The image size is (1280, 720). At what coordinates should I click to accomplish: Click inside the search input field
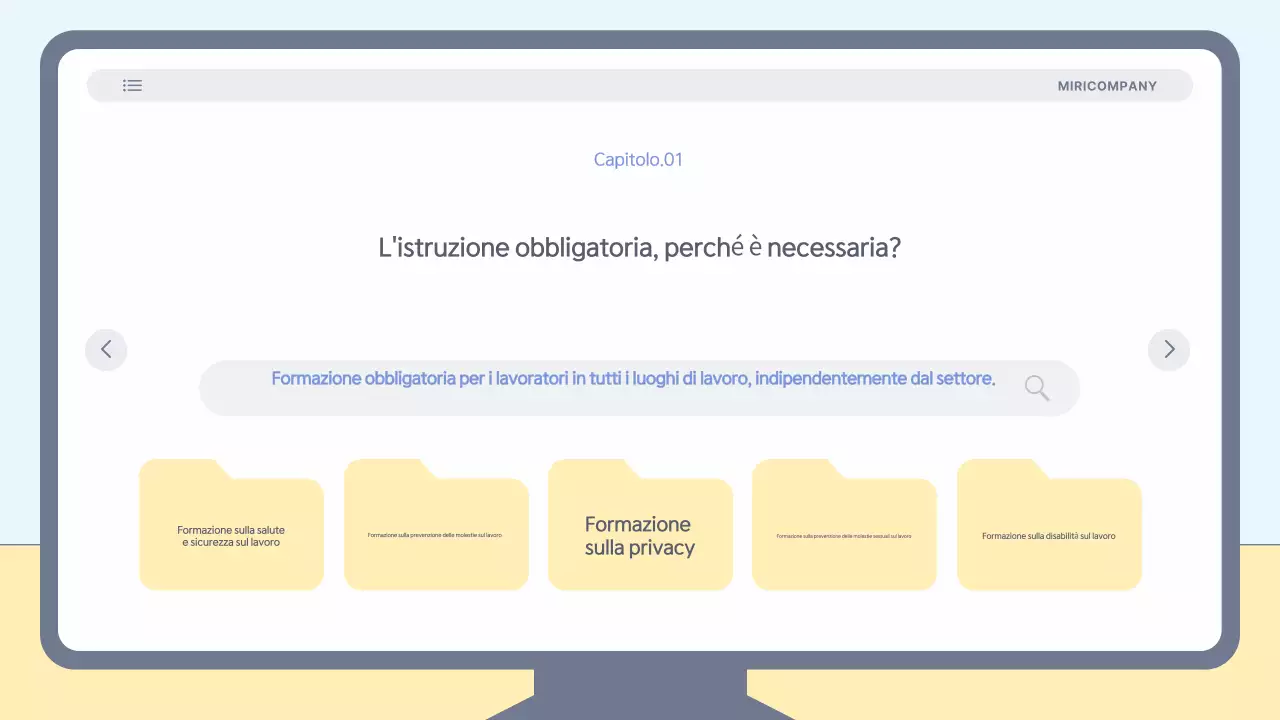(x=633, y=388)
